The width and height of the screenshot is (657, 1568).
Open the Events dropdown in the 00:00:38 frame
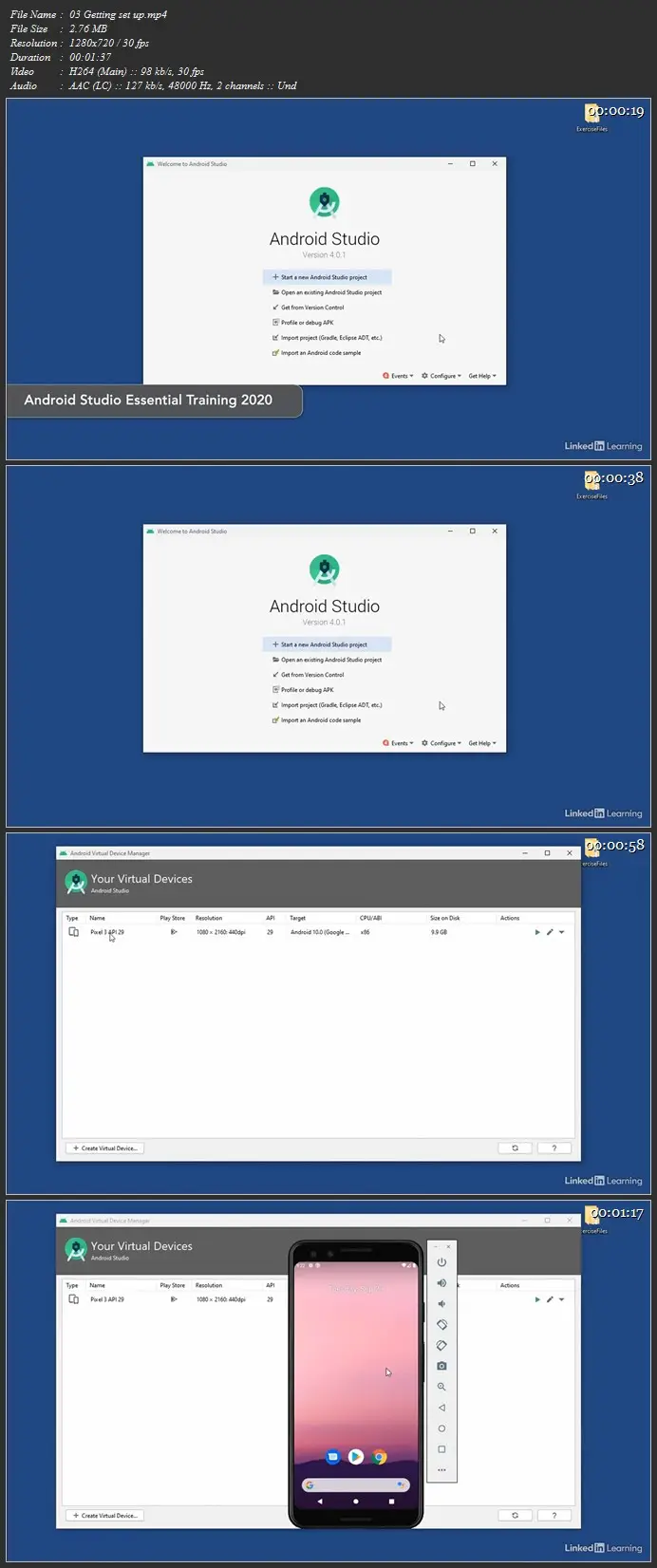click(x=399, y=743)
